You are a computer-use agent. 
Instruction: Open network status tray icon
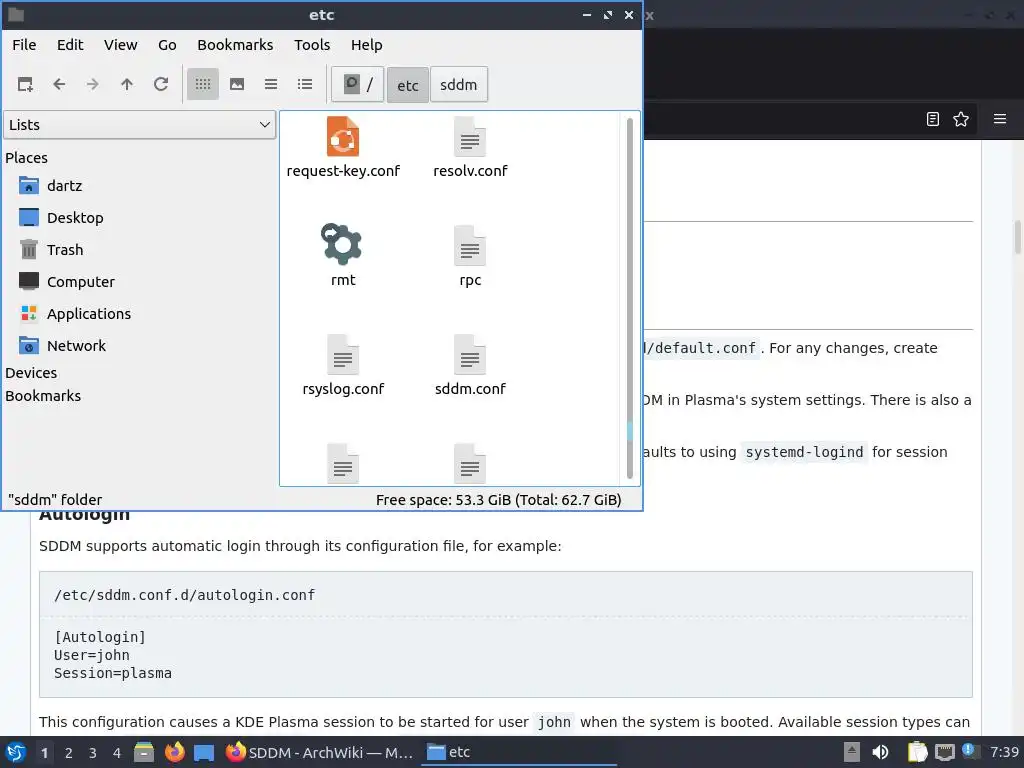[944, 753]
